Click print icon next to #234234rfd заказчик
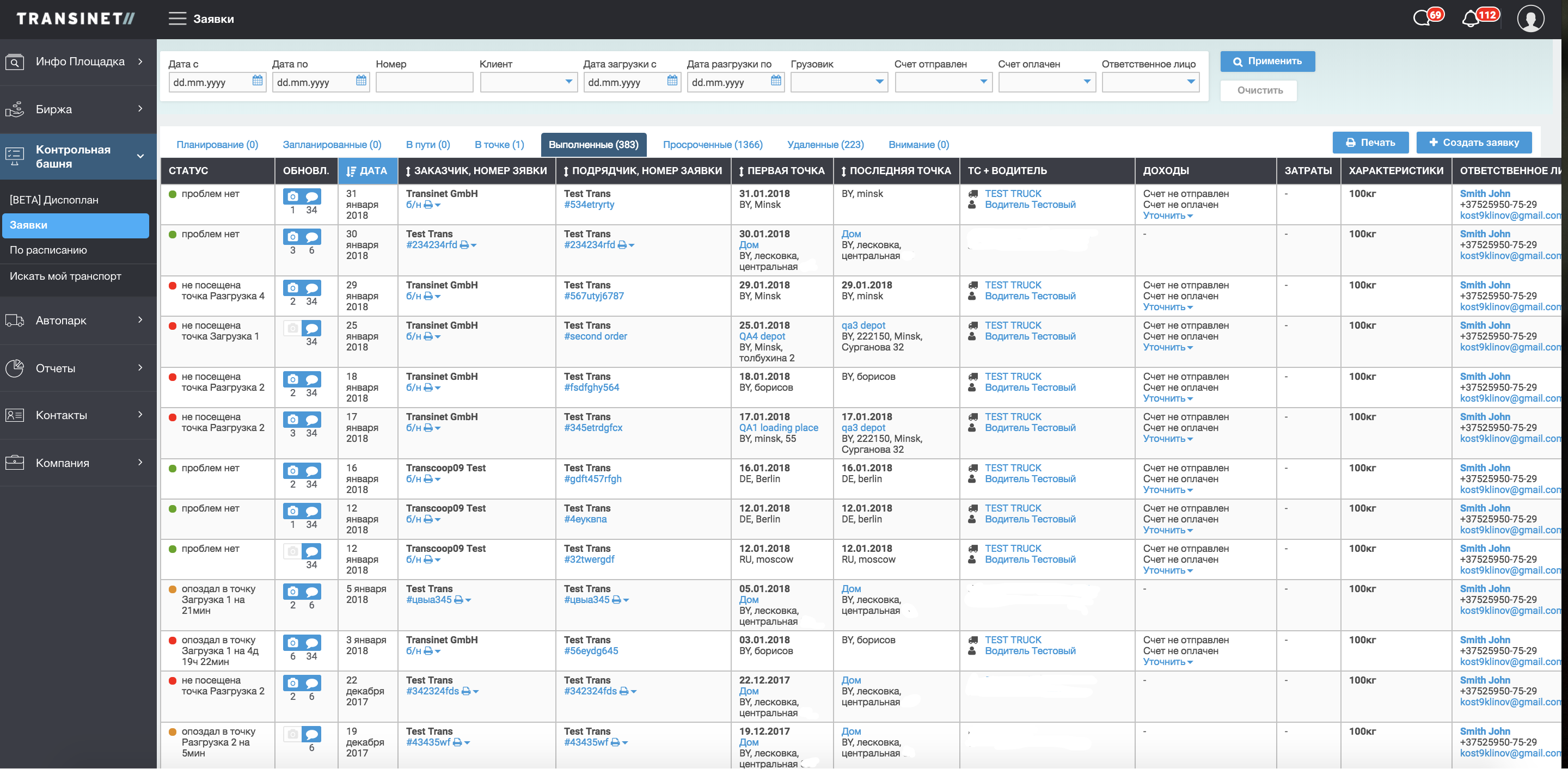Screen dimensions: 1568x769 (x=464, y=245)
